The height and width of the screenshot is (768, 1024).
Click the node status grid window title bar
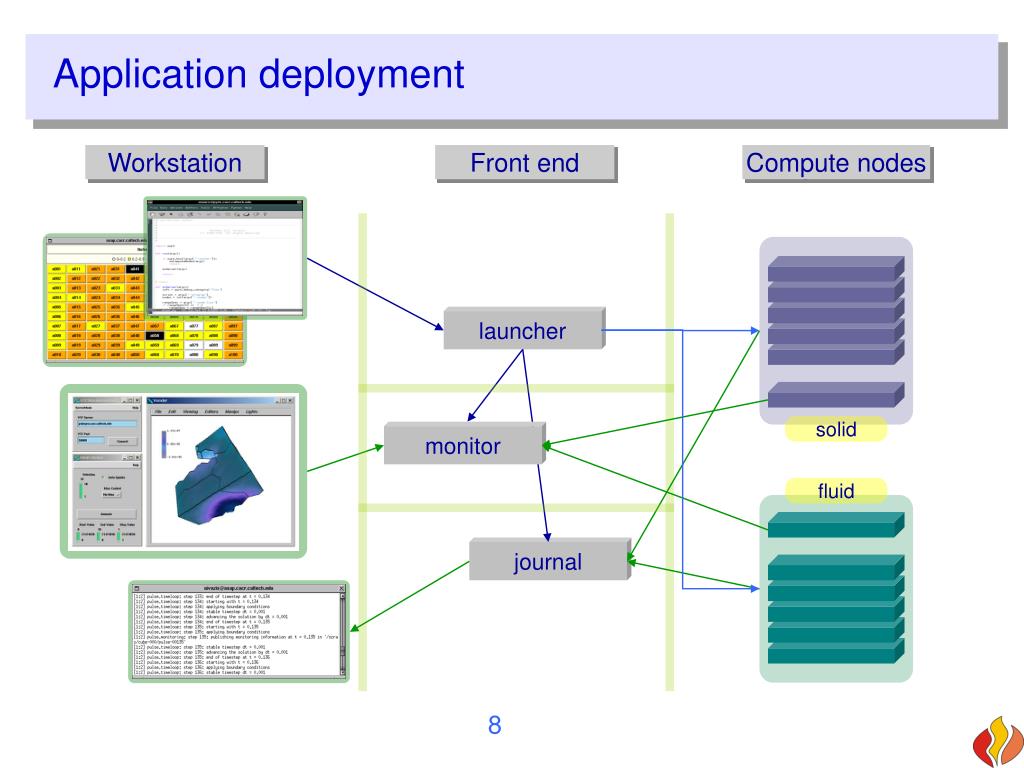(97, 240)
